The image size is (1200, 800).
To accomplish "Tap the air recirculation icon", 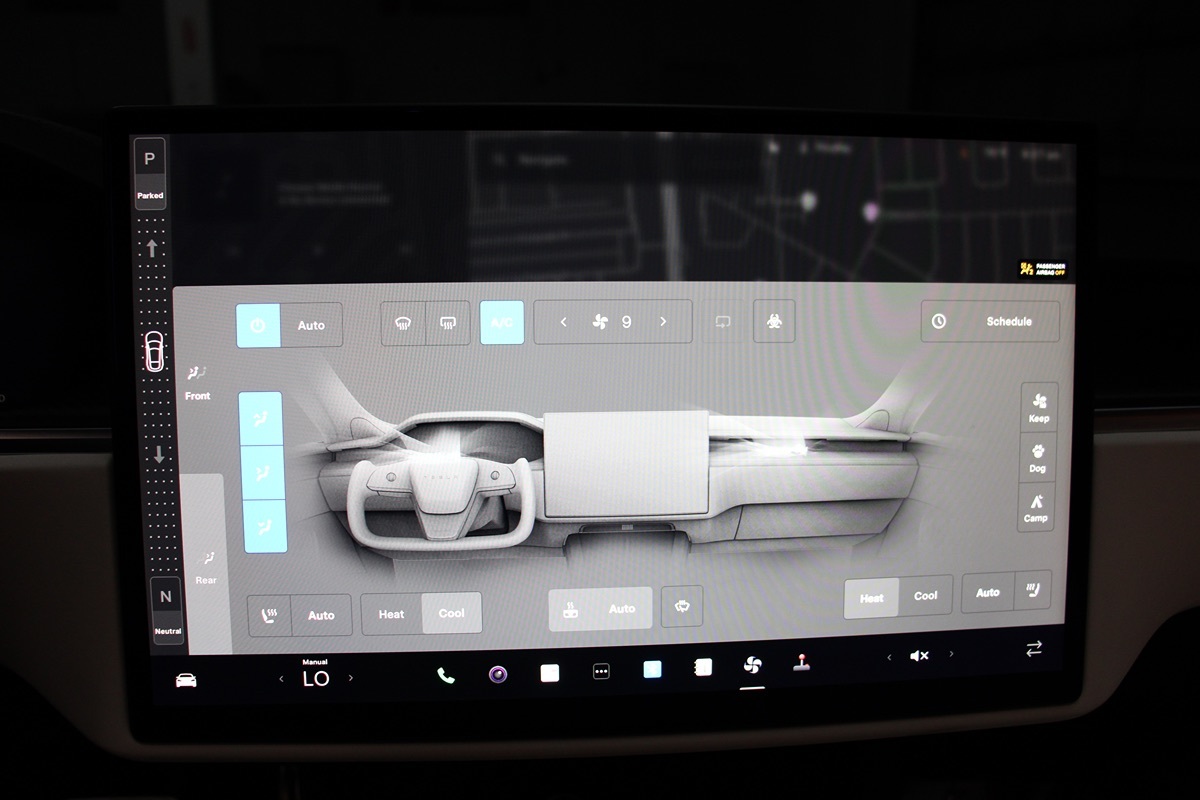I will point(722,322).
